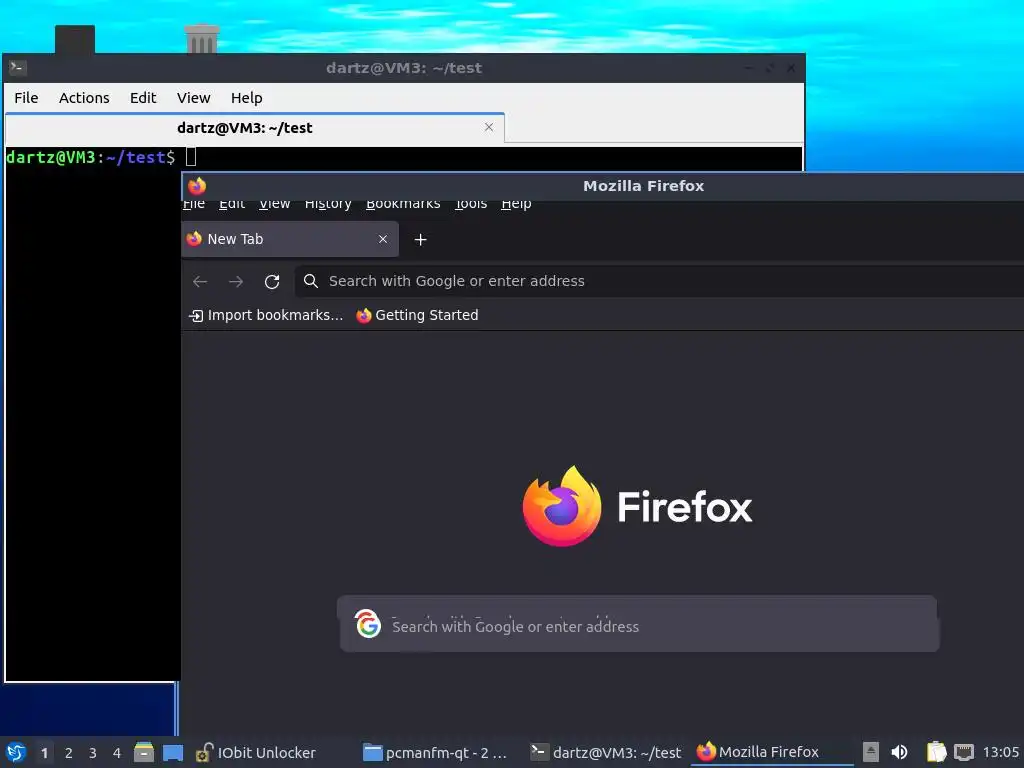Click the trash can icon on desktop

tap(202, 39)
